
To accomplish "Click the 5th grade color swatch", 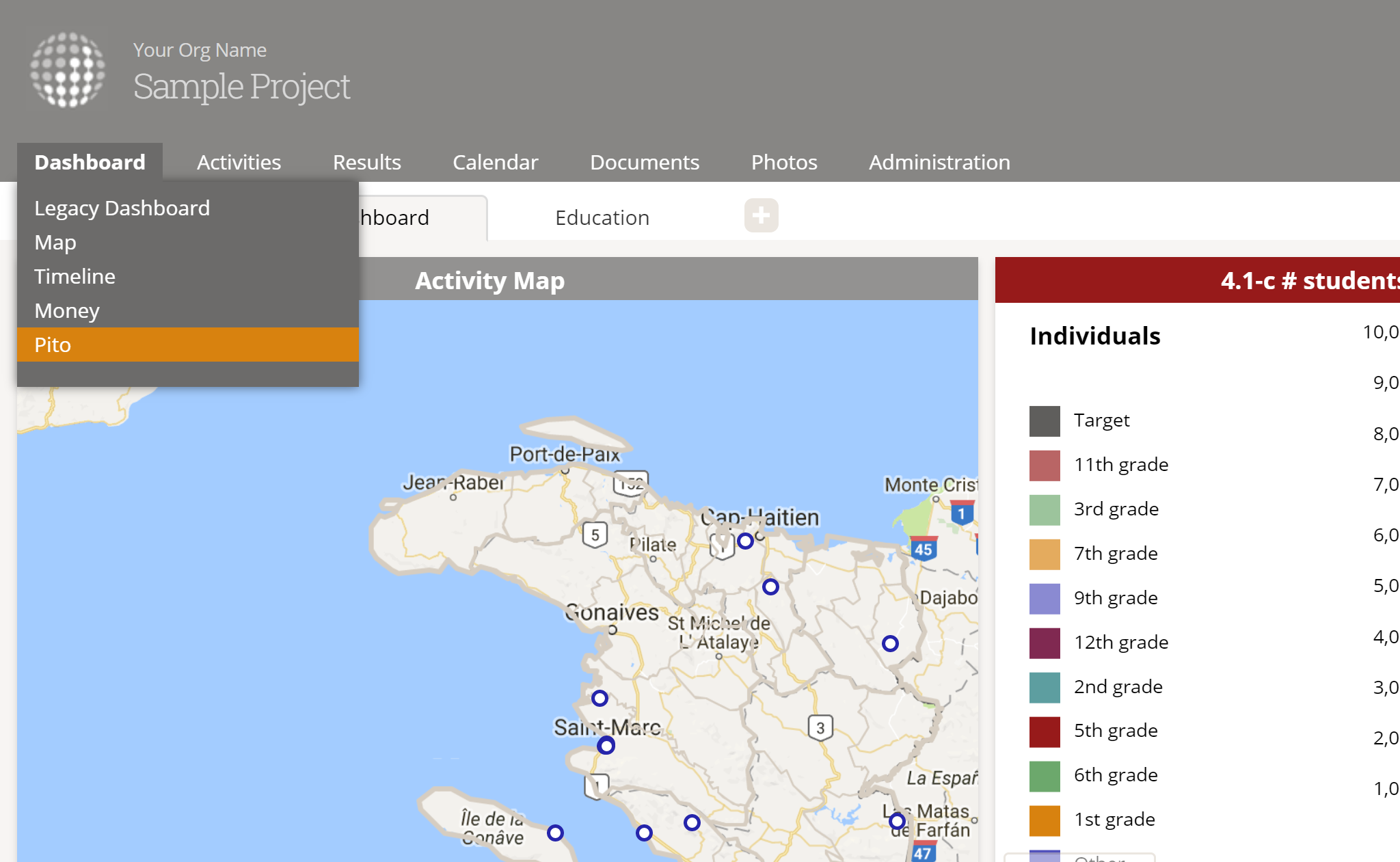I will (1045, 731).
